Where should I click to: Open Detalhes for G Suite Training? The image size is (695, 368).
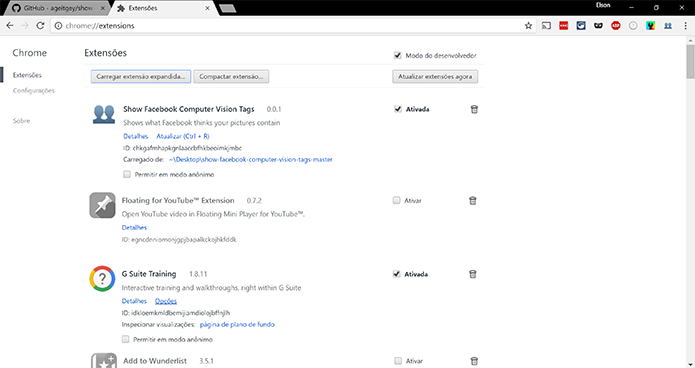tap(134, 301)
